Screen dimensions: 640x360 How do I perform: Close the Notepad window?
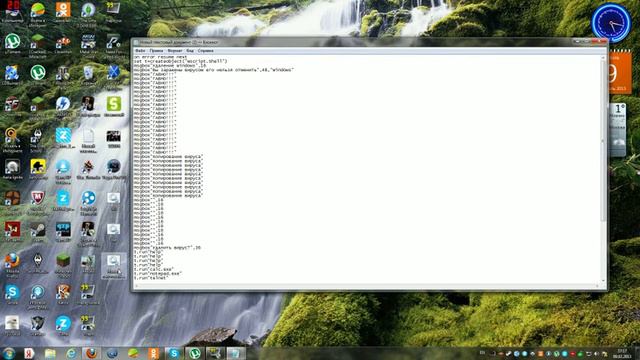[x=600, y=41]
